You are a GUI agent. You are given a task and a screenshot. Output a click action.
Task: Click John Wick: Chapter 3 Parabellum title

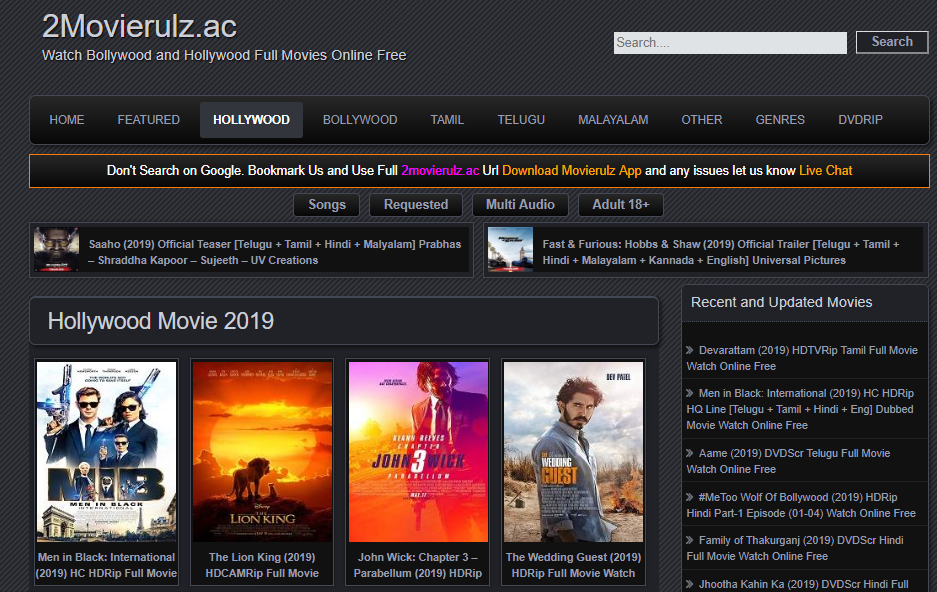pyautogui.click(x=418, y=565)
